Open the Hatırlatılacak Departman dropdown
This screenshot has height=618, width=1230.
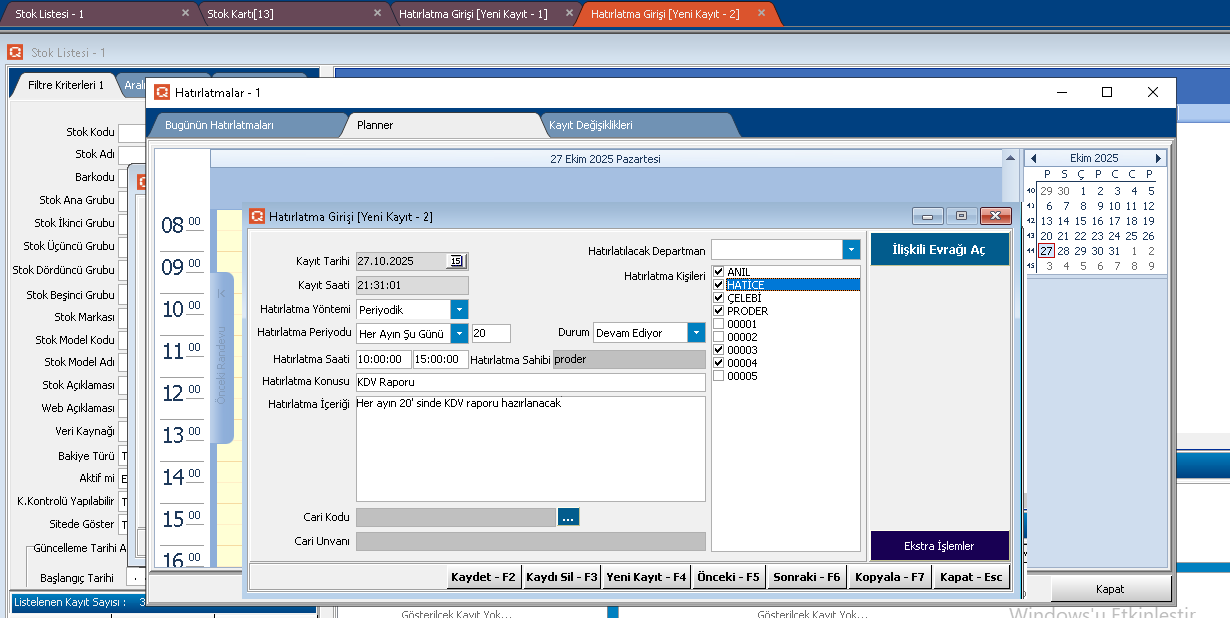851,250
